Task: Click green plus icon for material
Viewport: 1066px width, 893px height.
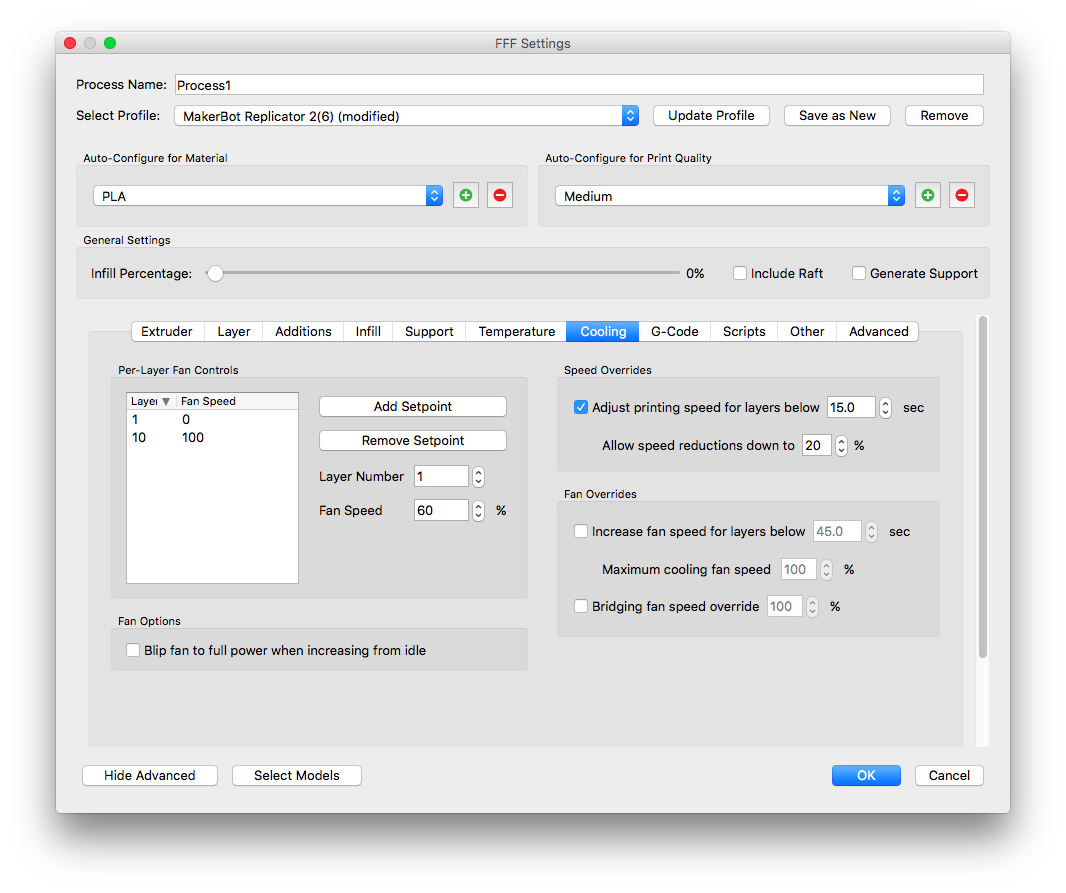Action: 465,196
